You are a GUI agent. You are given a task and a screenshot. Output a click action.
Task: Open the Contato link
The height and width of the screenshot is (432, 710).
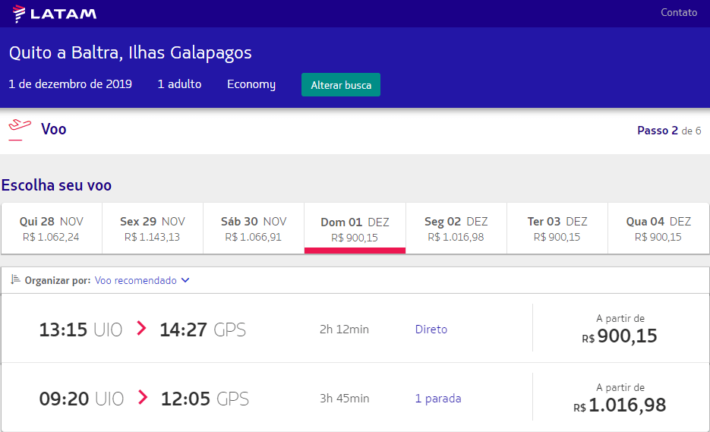678,12
